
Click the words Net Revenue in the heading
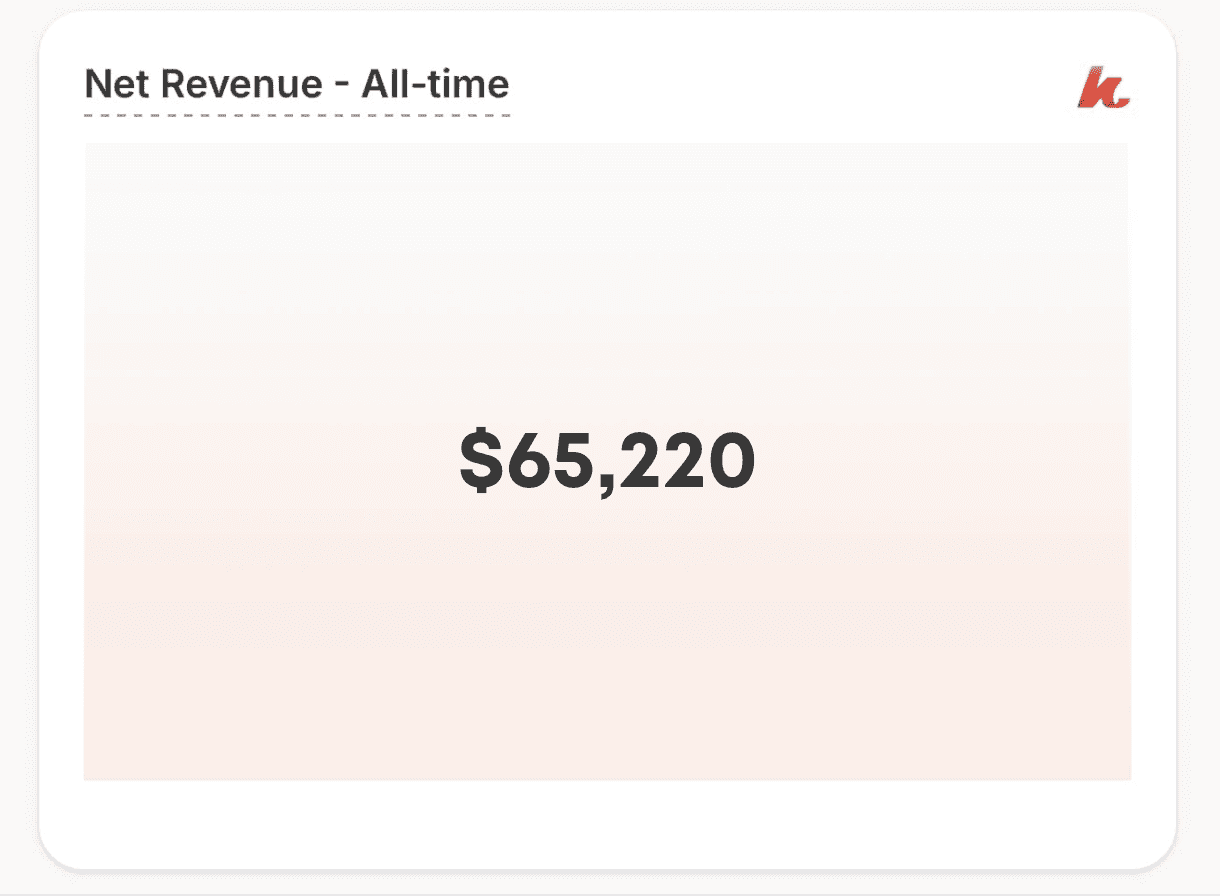click(204, 84)
